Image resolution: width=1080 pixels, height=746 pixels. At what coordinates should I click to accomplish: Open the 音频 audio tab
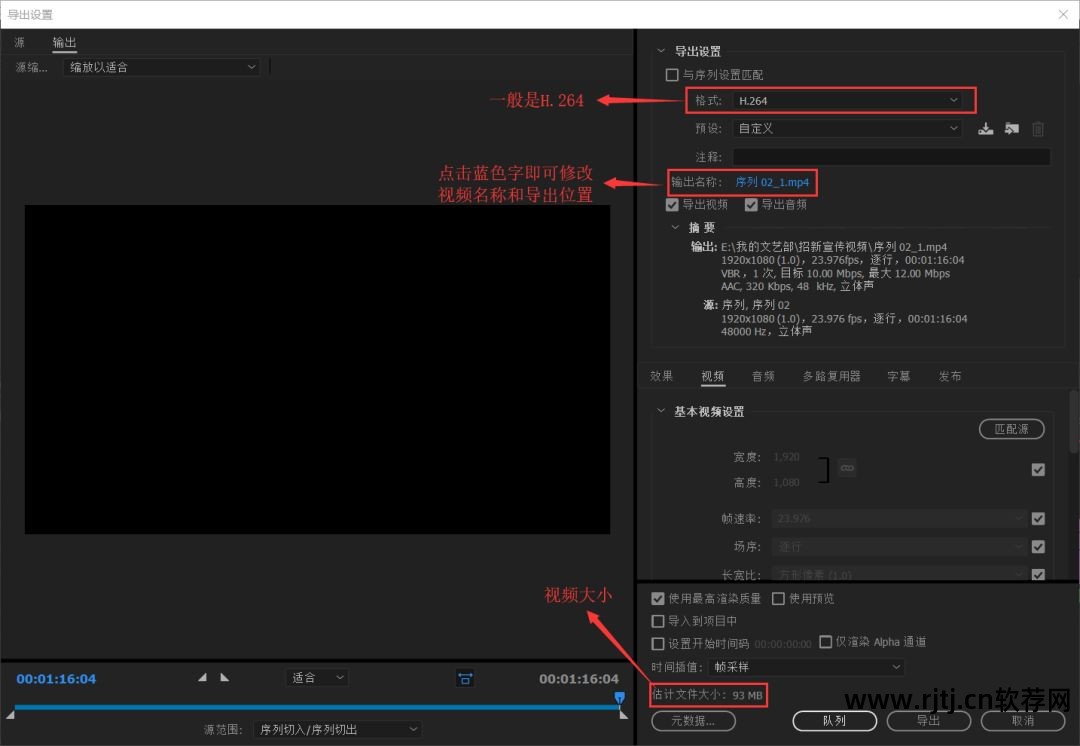(x=763, y=376)
